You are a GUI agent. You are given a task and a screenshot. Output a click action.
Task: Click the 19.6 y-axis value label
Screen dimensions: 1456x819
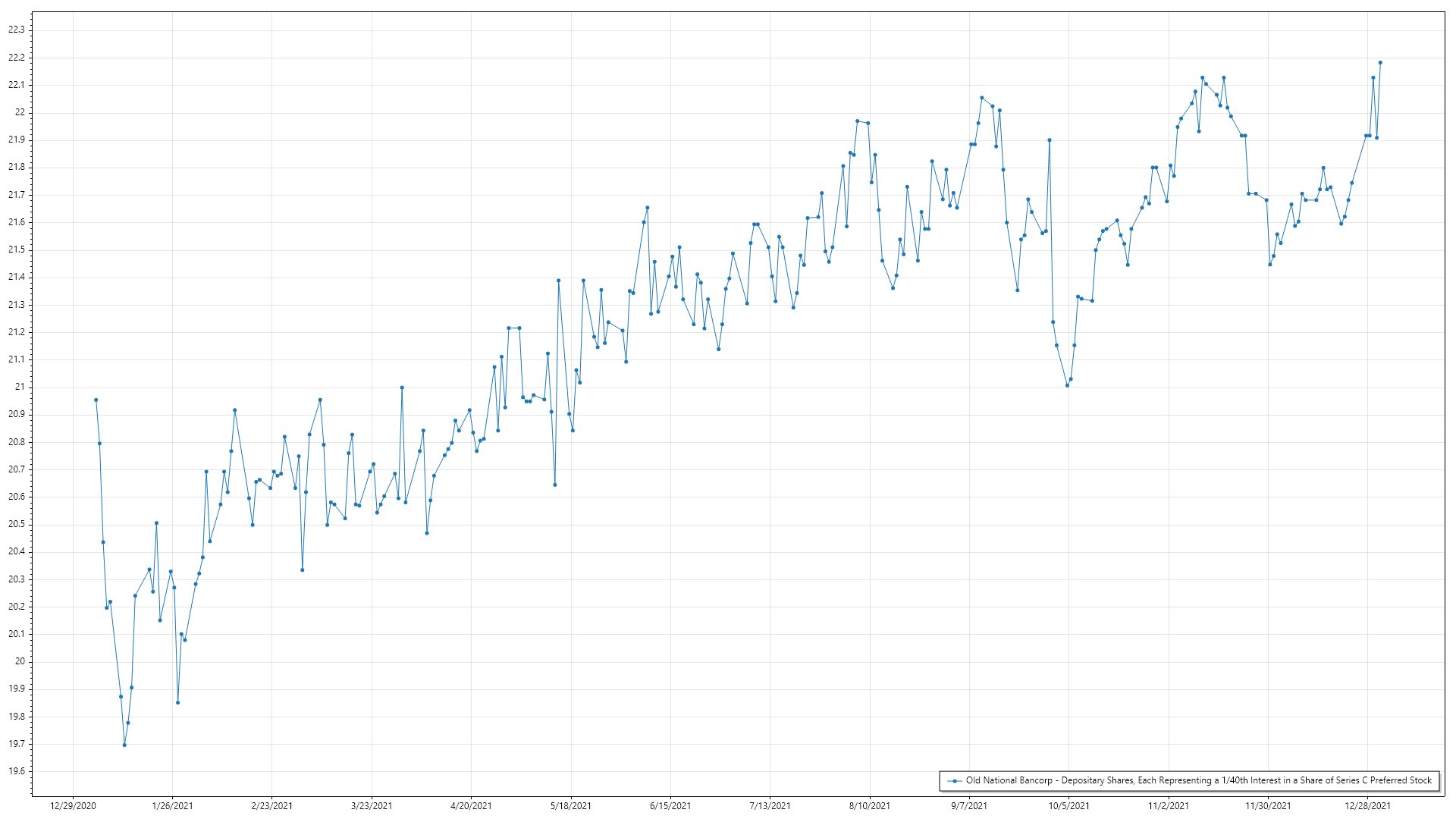(x=16, y=771)
